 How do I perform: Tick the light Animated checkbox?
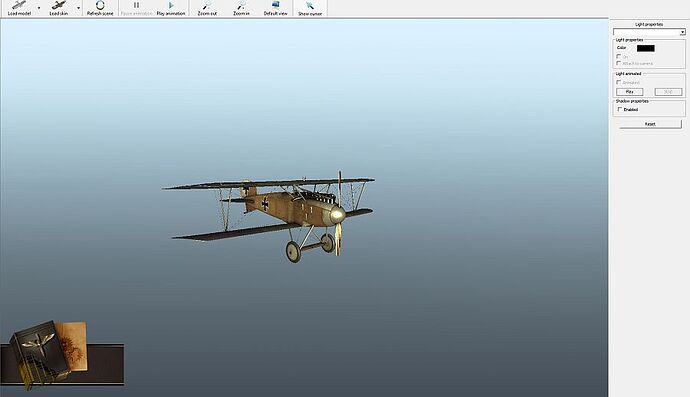click(618, 82)
